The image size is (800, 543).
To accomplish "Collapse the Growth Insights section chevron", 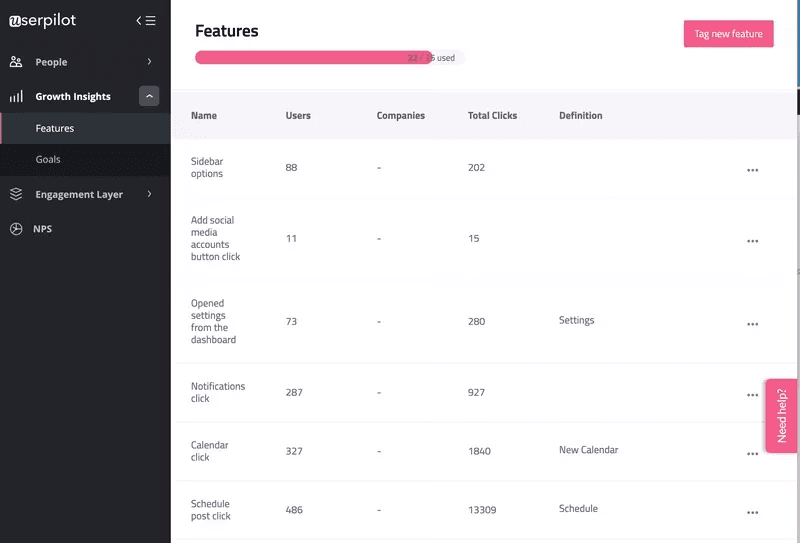I will tap(149, 97).
